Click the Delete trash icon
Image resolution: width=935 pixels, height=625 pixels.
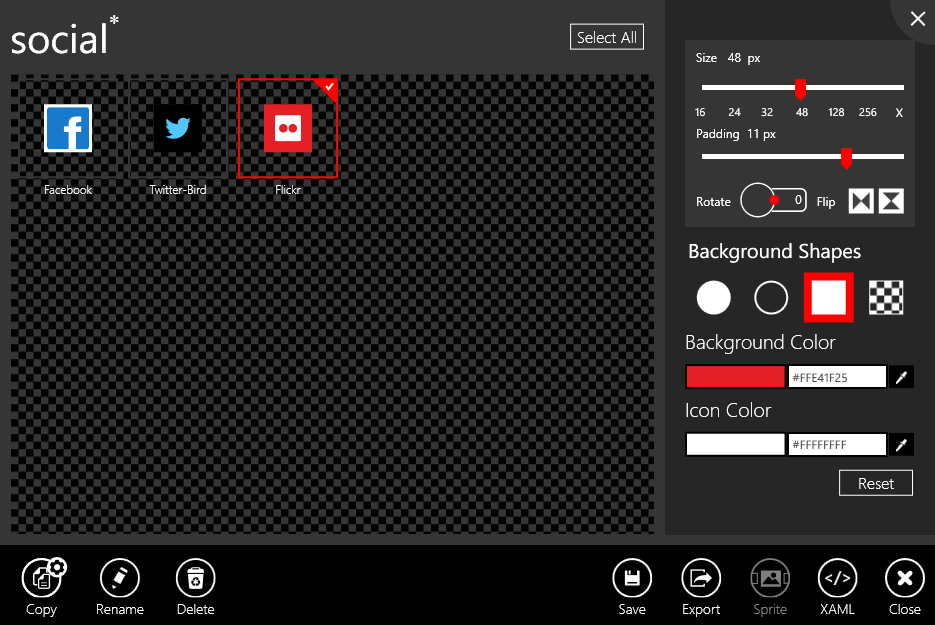click(x=196, y=578)
